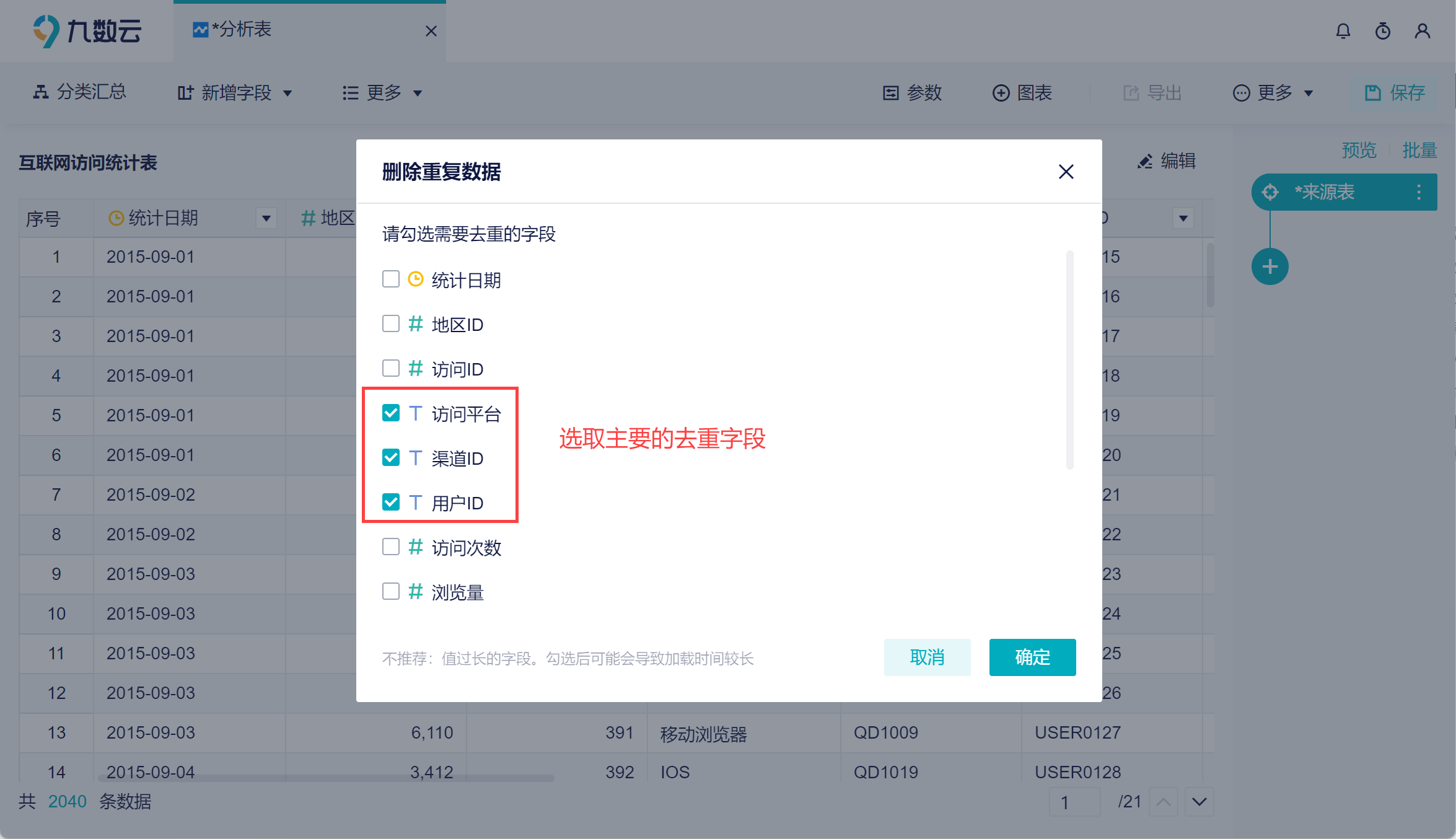Check the 统计日期 field checkbox
The width and height of the screenshot is (1456, 839).
click(x=391, y=279)
